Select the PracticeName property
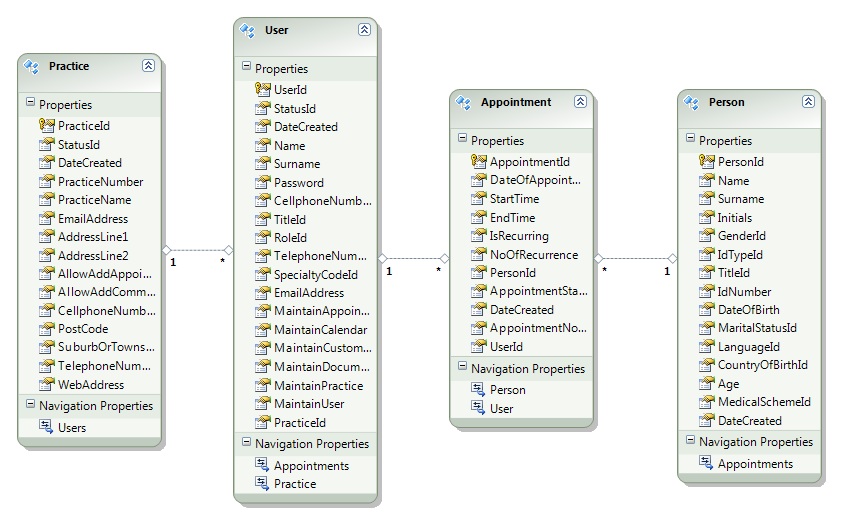 [94, 200]
